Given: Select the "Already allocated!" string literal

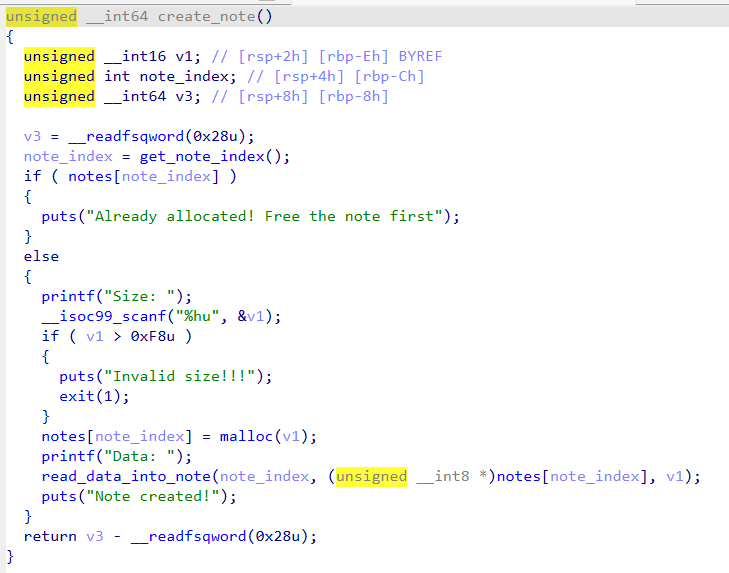Looking at the screenshot, I should click(264, 216).
